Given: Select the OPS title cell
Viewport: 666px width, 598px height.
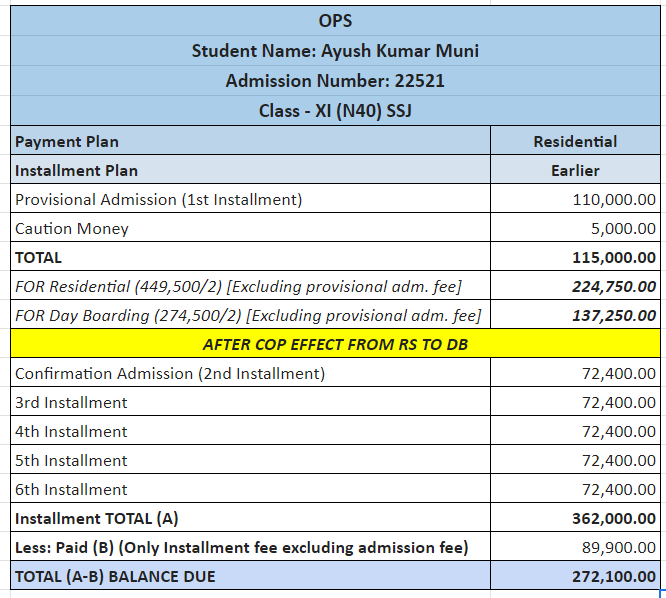Looking at the screenshot, I should click(335, 20).
